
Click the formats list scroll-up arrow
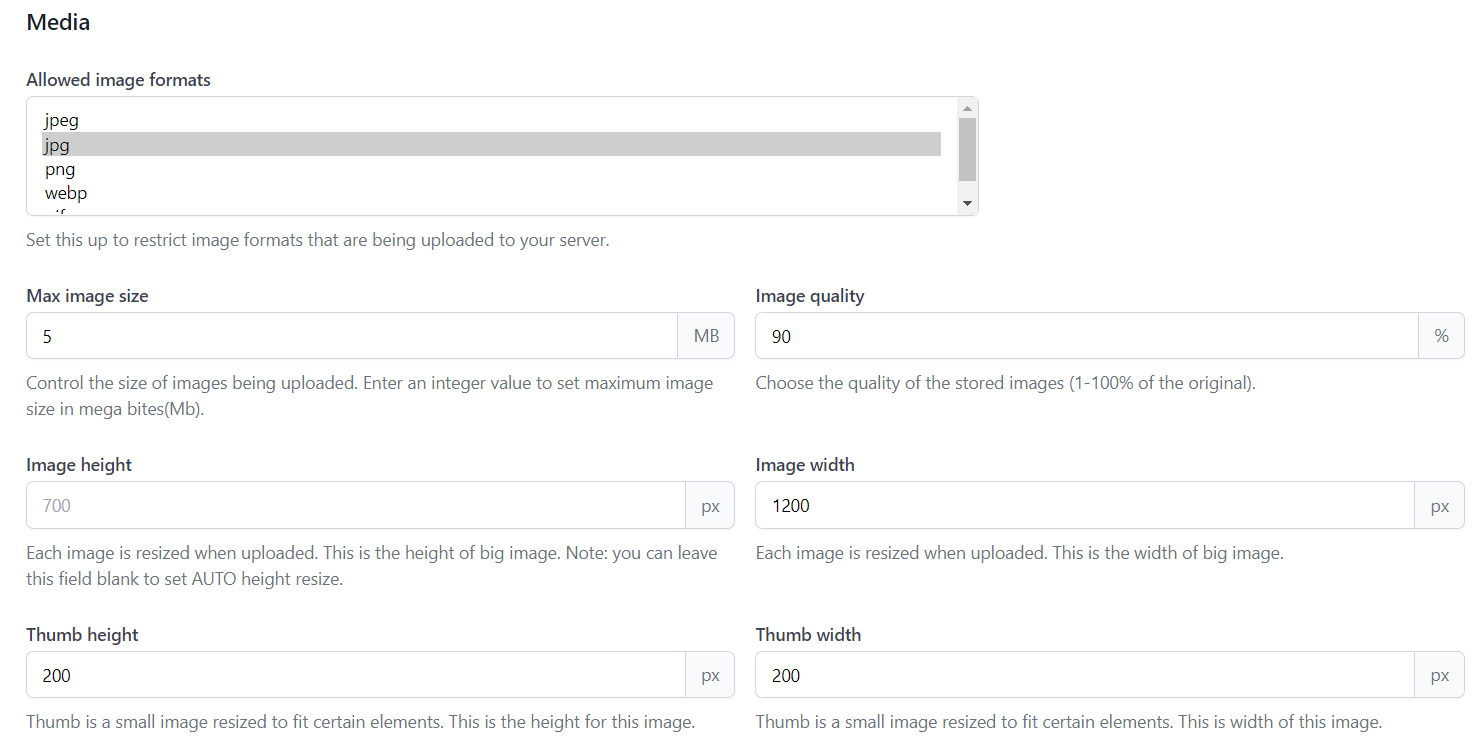967,107
